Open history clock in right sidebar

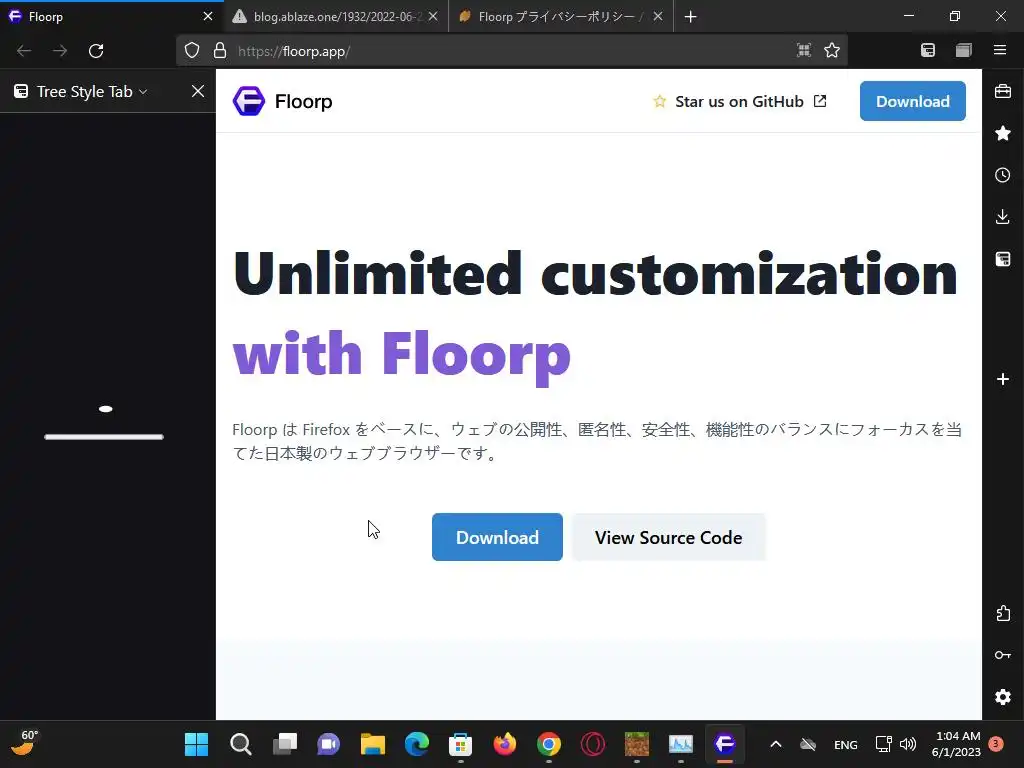click(1003, 175)
